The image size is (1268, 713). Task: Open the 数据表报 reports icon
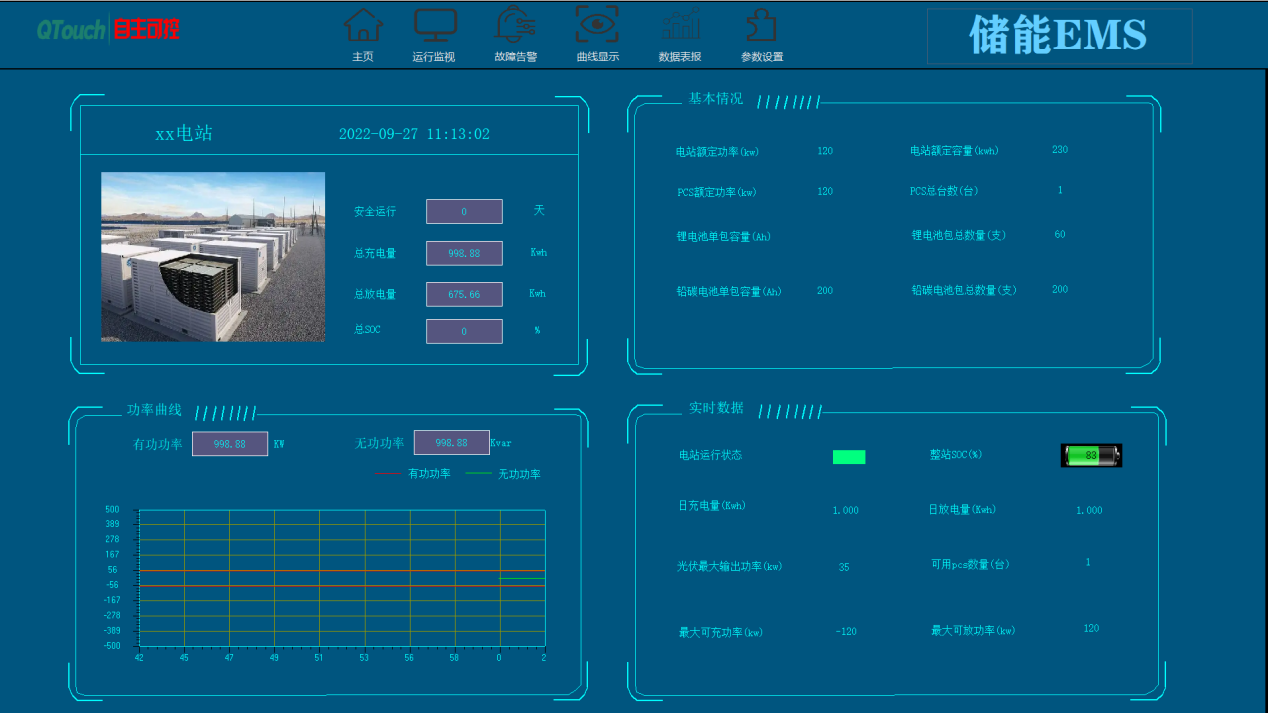[x=679, y=25]
